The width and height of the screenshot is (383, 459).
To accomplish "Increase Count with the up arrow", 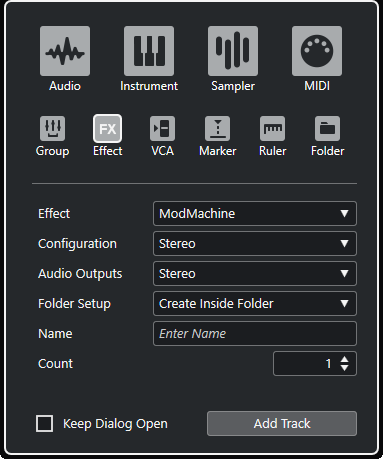I will pos(345,360).
